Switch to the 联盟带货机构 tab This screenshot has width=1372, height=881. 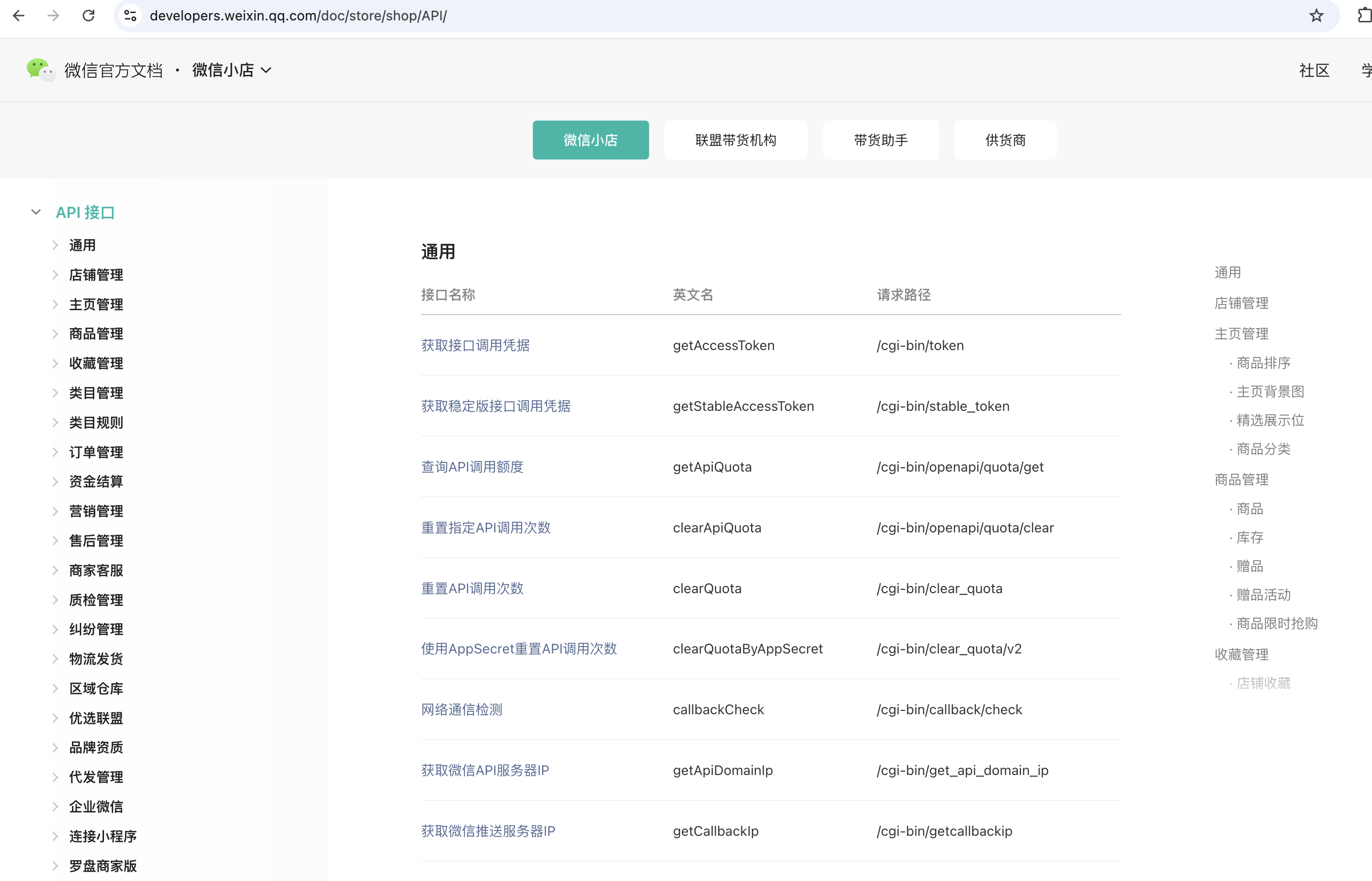[x=736, y=140]
